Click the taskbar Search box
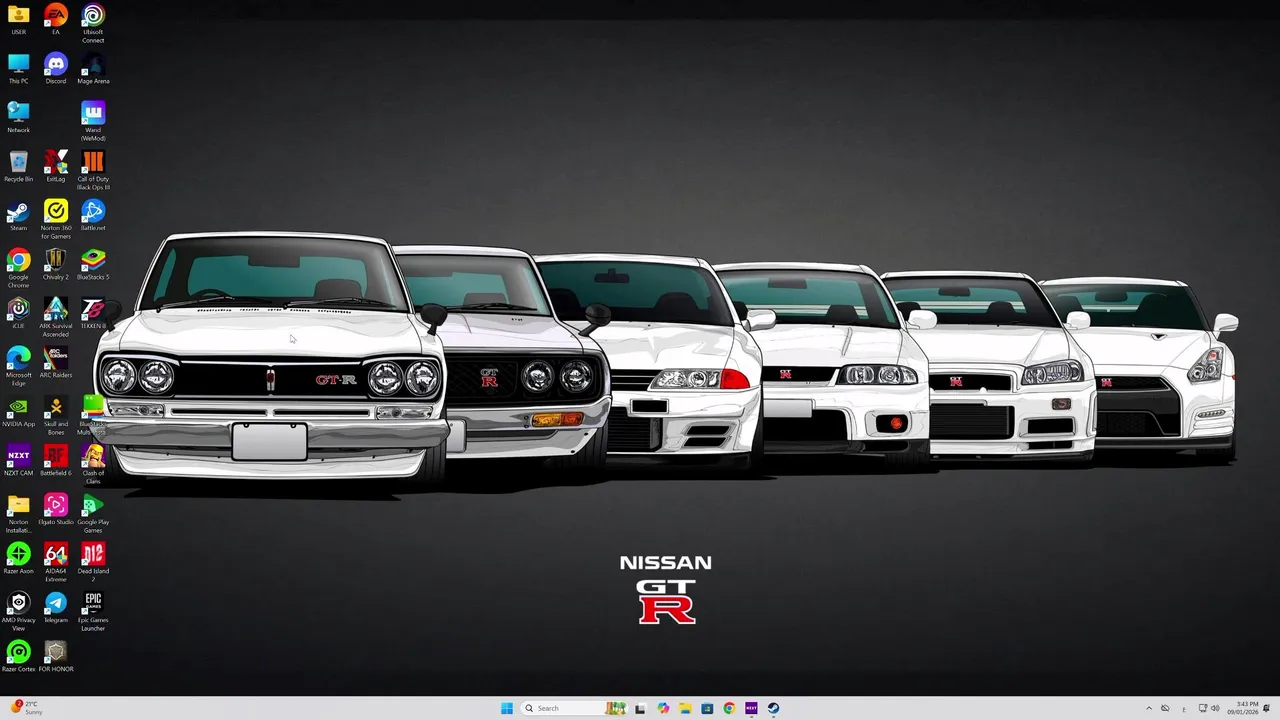 (574, 708)
